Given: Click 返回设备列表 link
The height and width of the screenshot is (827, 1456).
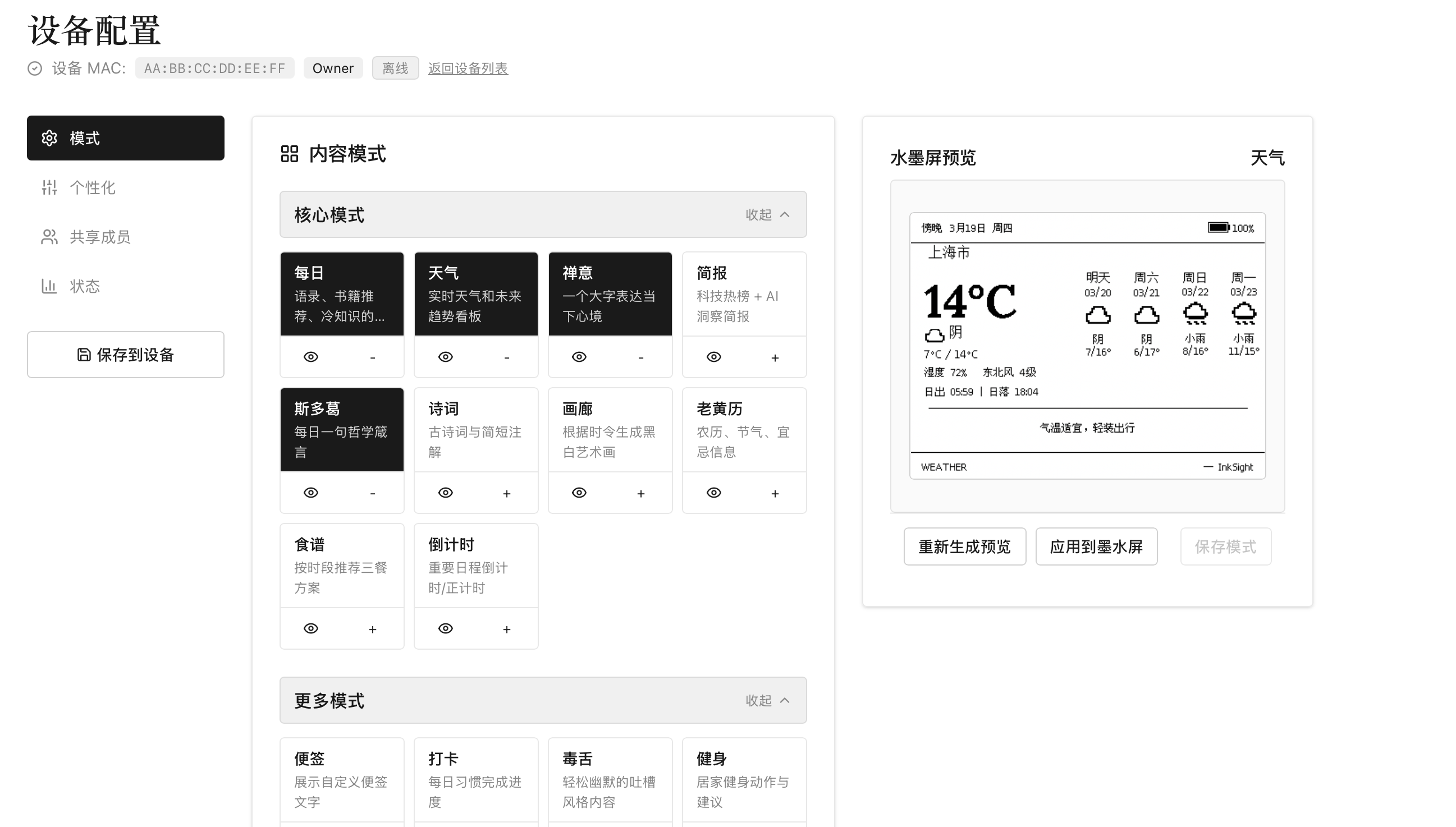Looking at the screenshot, I should pos(468,68).
